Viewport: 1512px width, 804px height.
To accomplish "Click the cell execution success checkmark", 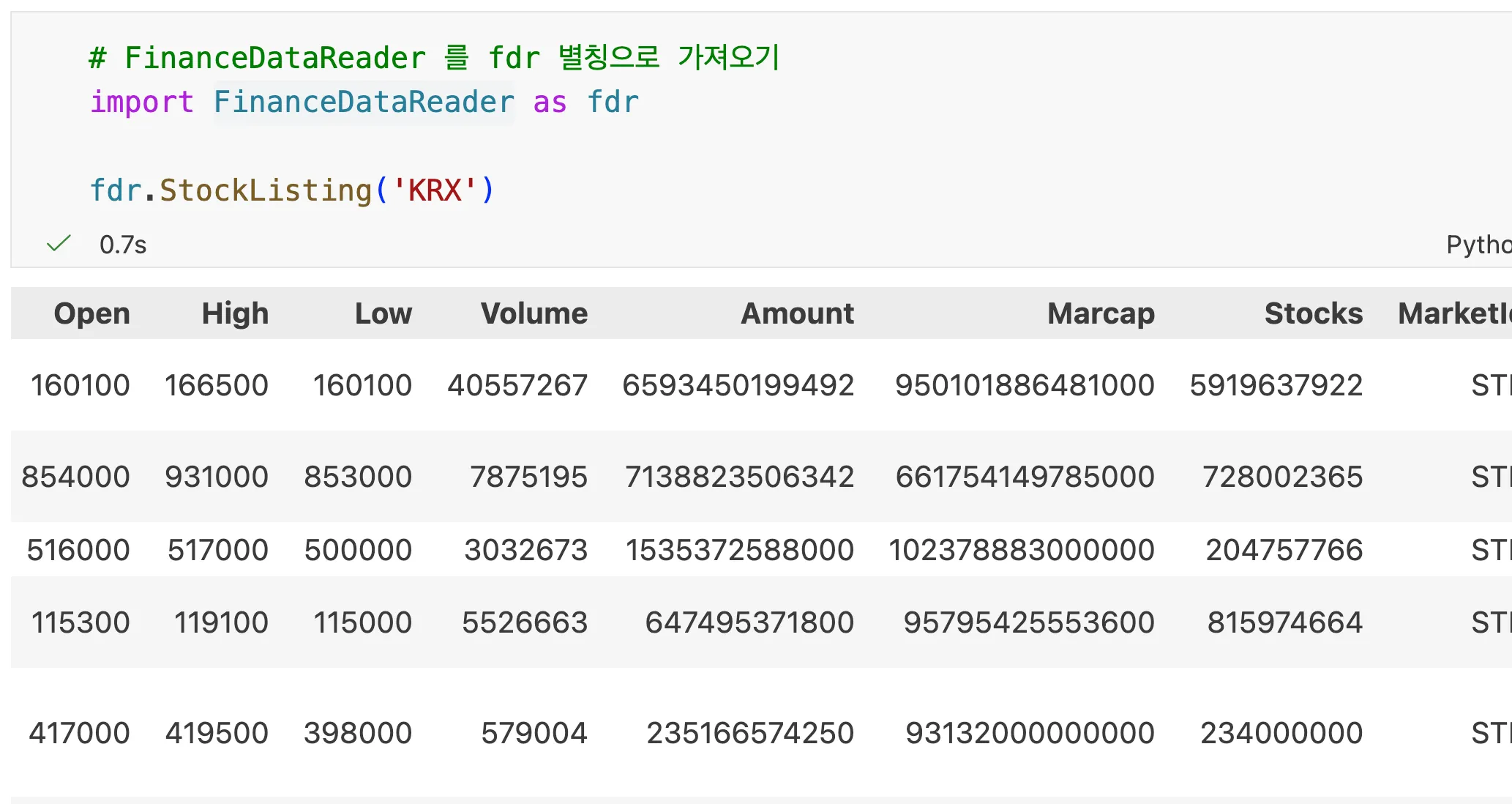I will point(59,244).
